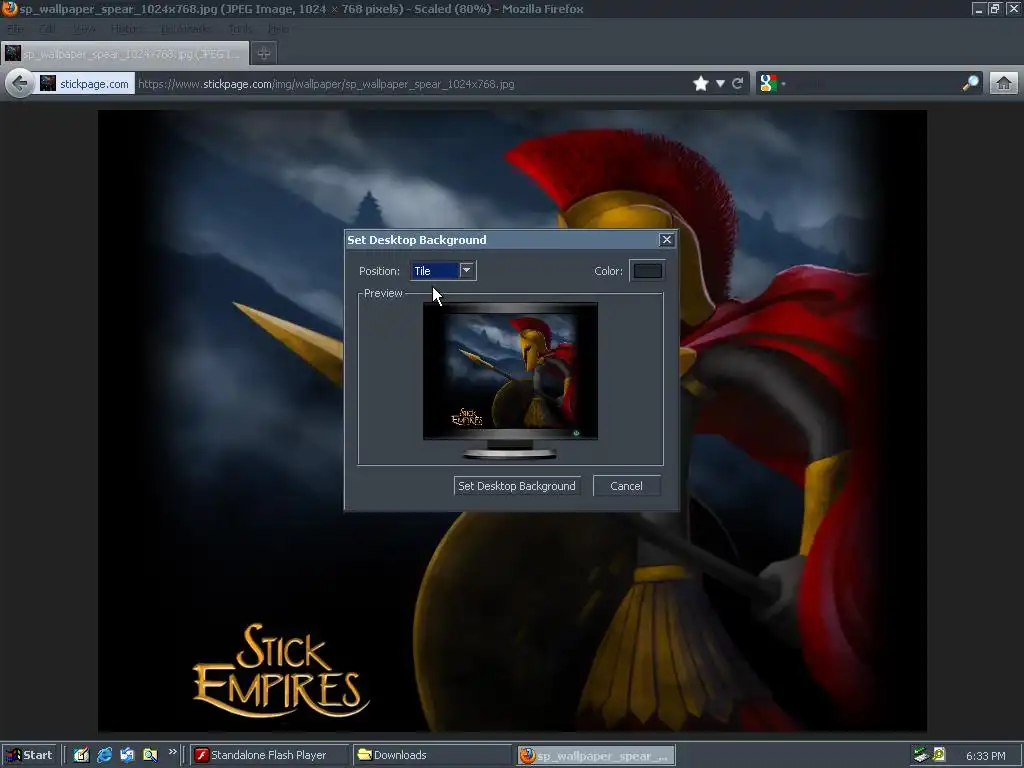Open the Windows Start menu
The image size is (1024, 768).
(29, 755)
